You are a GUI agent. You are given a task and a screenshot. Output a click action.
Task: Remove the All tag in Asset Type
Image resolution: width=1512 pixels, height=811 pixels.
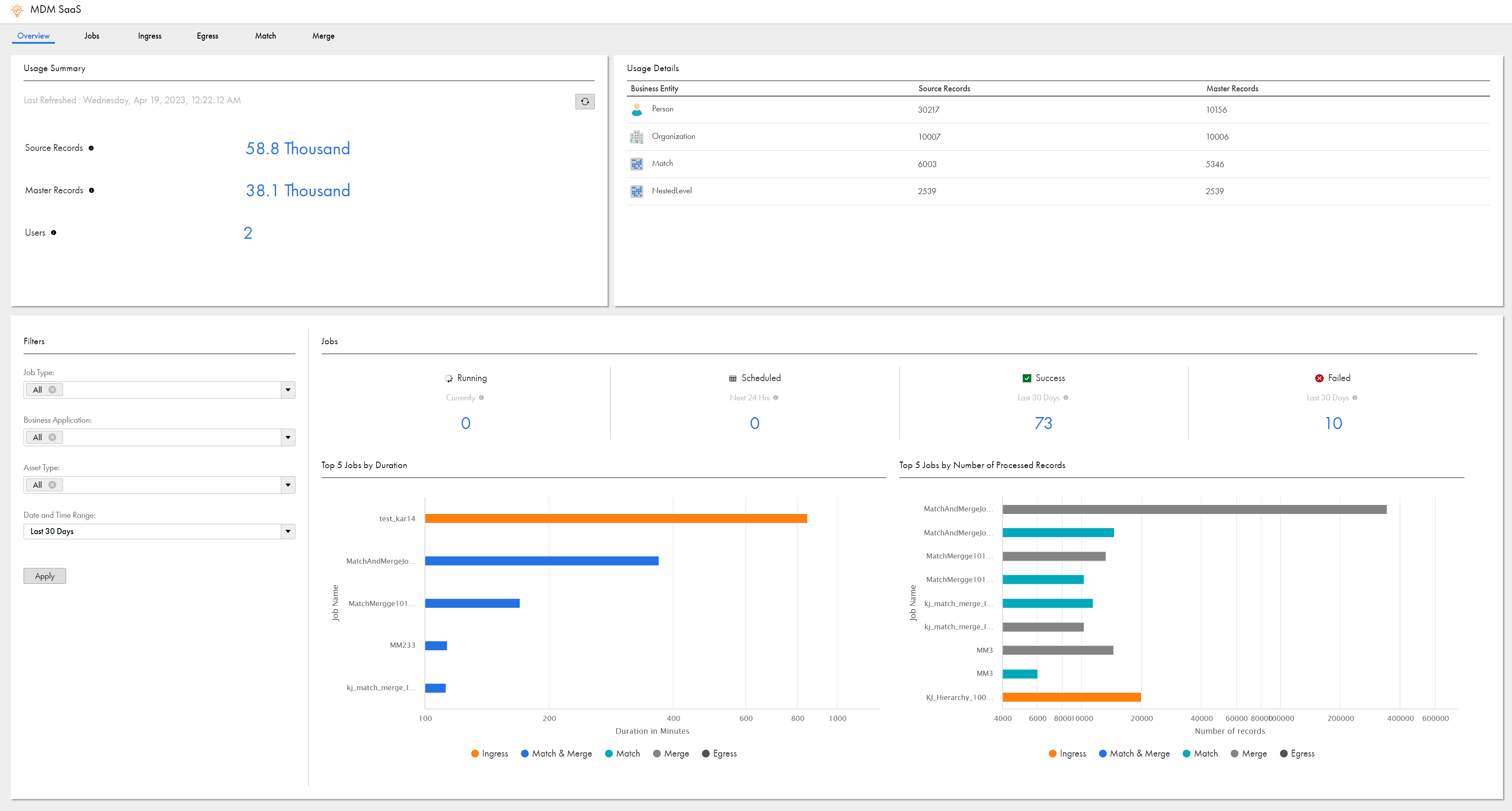click(52, 485)
